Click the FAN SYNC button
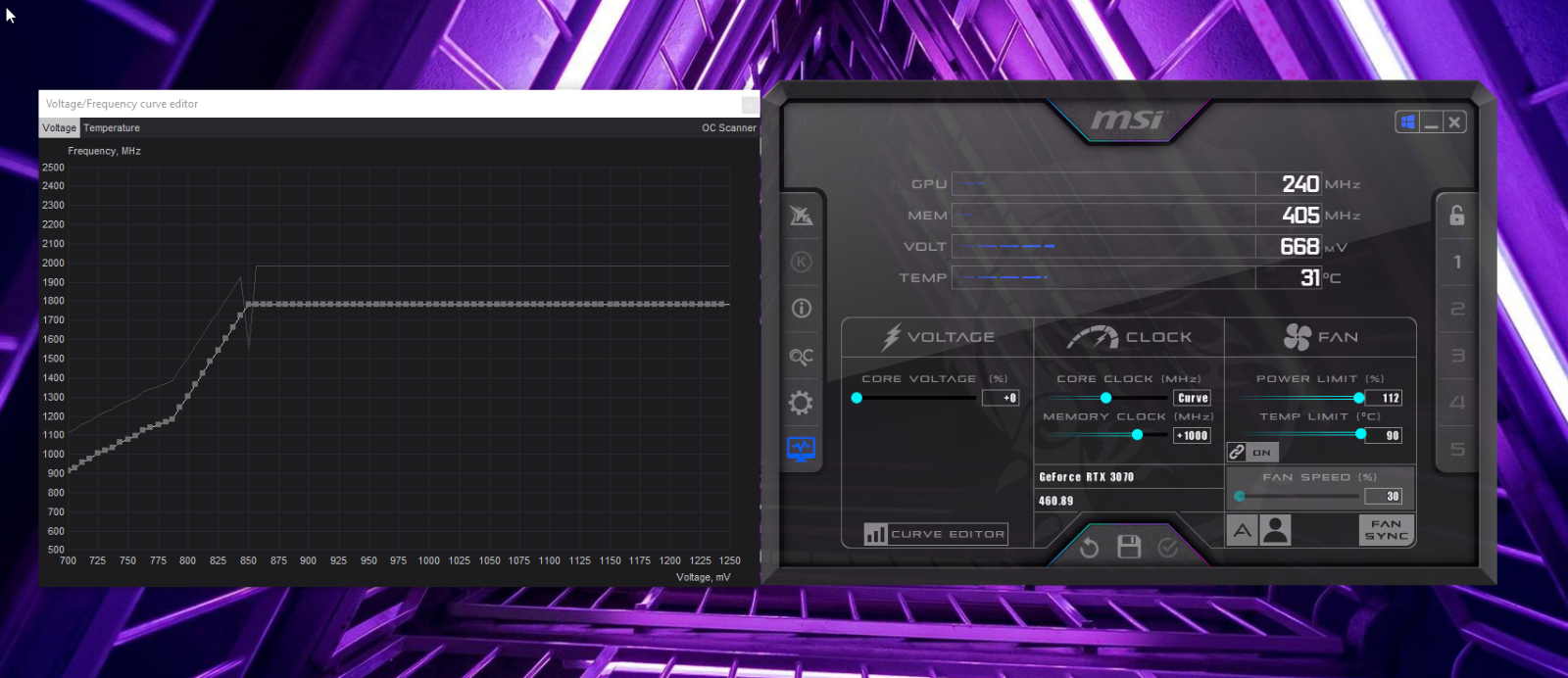The height and width of the screenshot is (678, 1568). point(1386,530)
